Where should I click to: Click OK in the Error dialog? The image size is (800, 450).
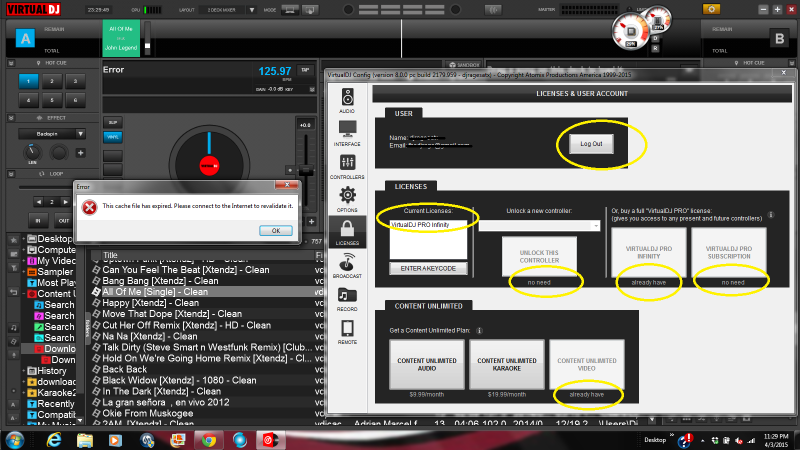[x=276, y=231]
